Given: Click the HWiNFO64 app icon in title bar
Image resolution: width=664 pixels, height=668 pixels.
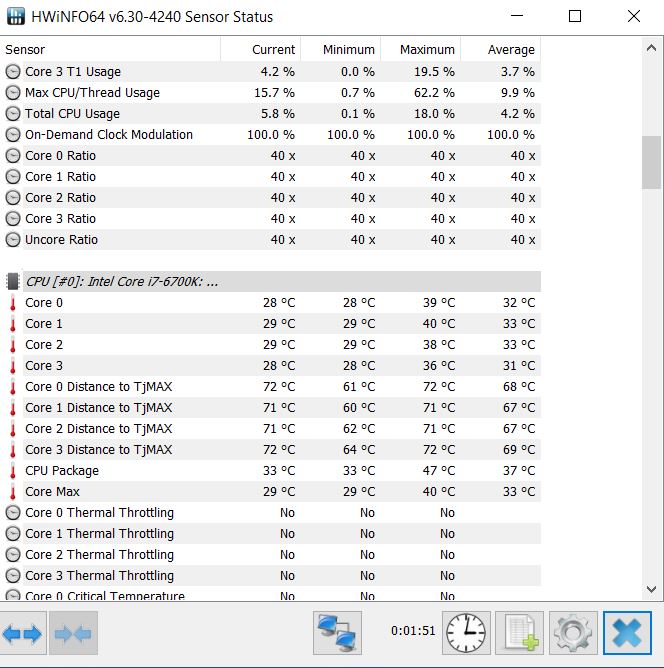Looking at the screenshot, I should pos(15,16).
